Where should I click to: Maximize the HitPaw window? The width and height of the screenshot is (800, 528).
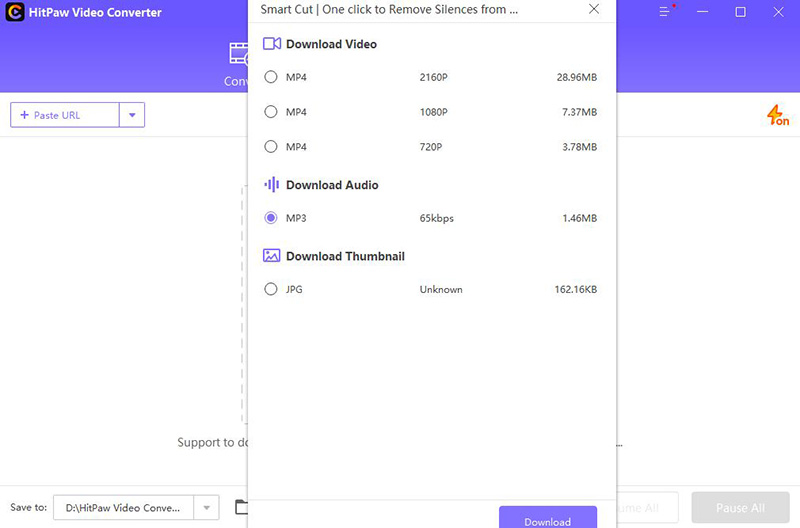740,12
